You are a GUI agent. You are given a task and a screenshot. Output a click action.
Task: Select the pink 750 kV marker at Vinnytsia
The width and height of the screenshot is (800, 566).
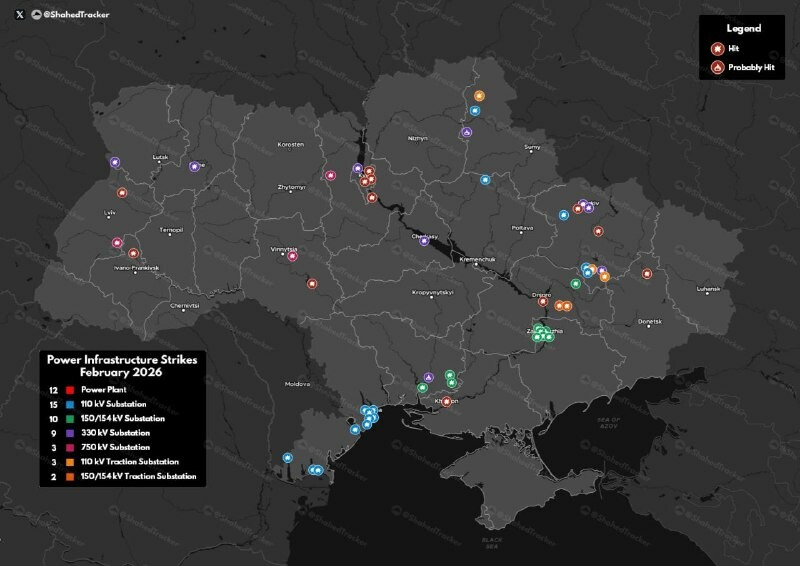click(293, 256)
